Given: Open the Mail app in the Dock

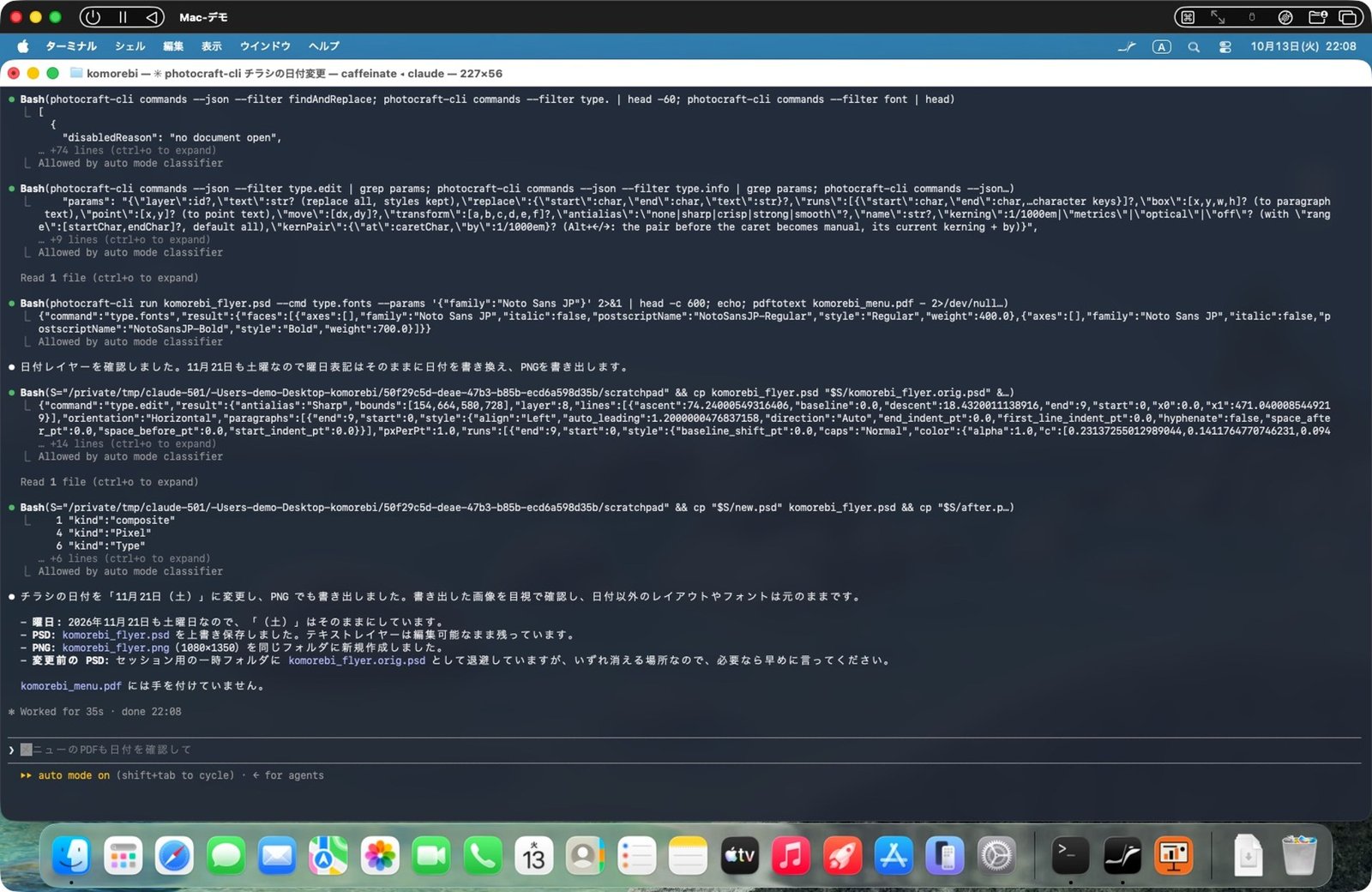Looking at the screenshot, I should 277,855.
